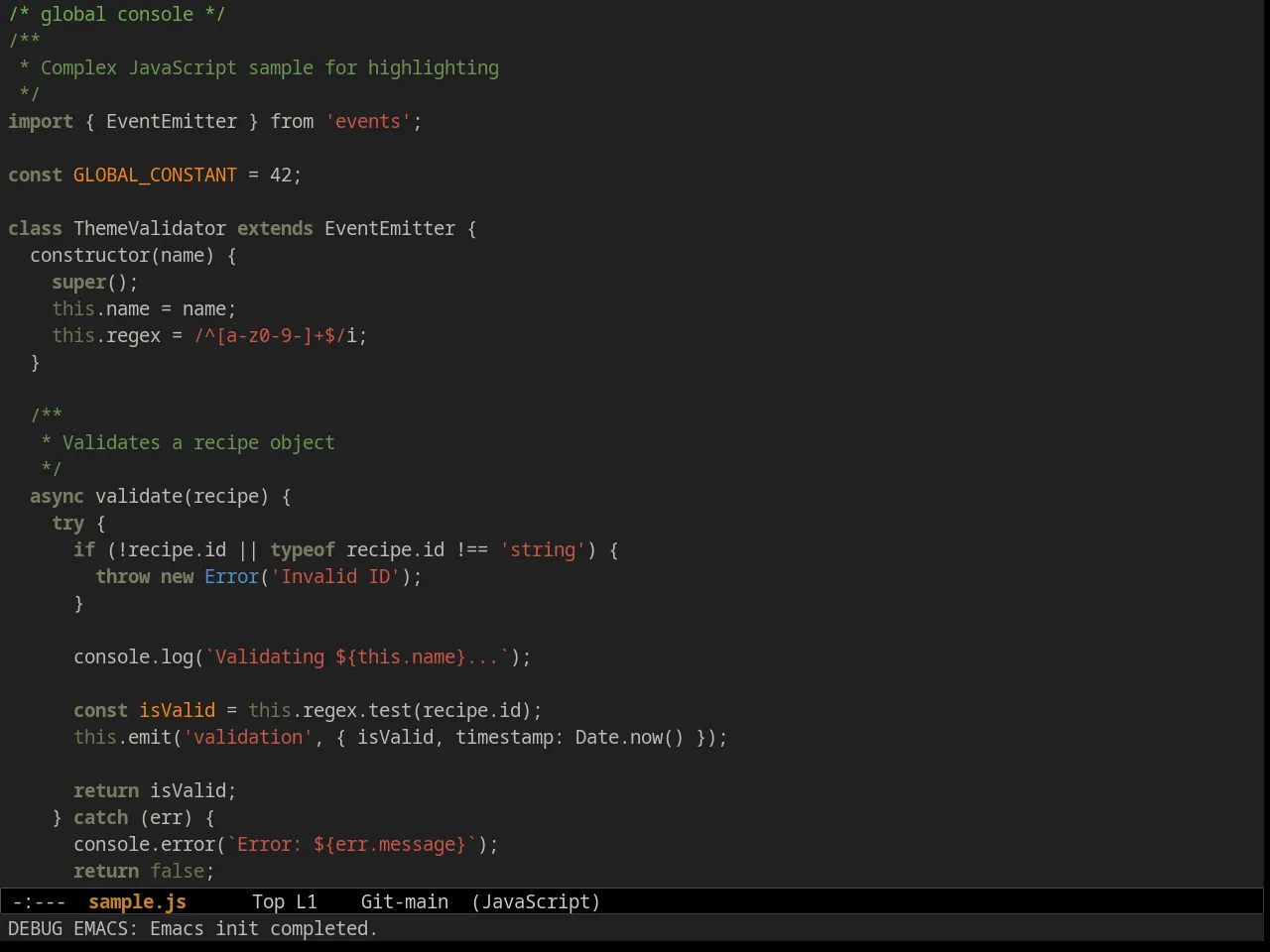The width and height of the screenshot is (1270, 952).
Task: Click the 'events' string literal
Action: 368,121
